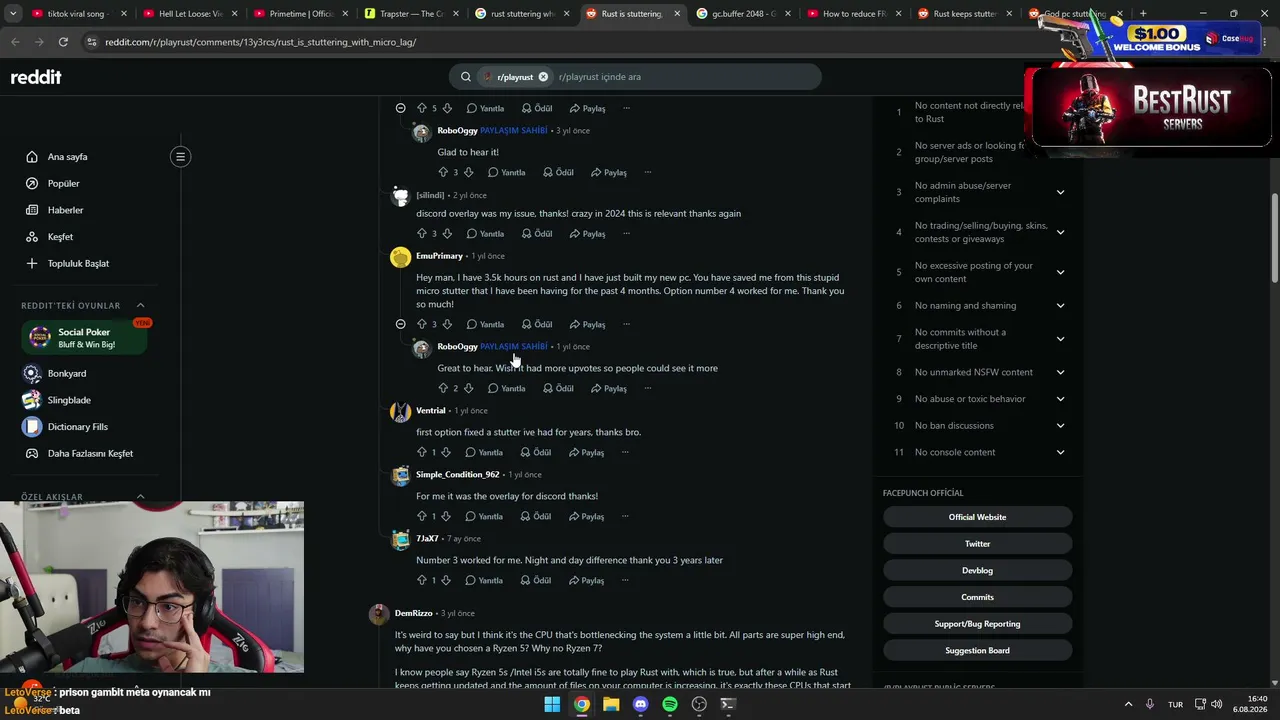View site information next to the URL
This screenshot has width=1280, height=720.
coord(92,42)
